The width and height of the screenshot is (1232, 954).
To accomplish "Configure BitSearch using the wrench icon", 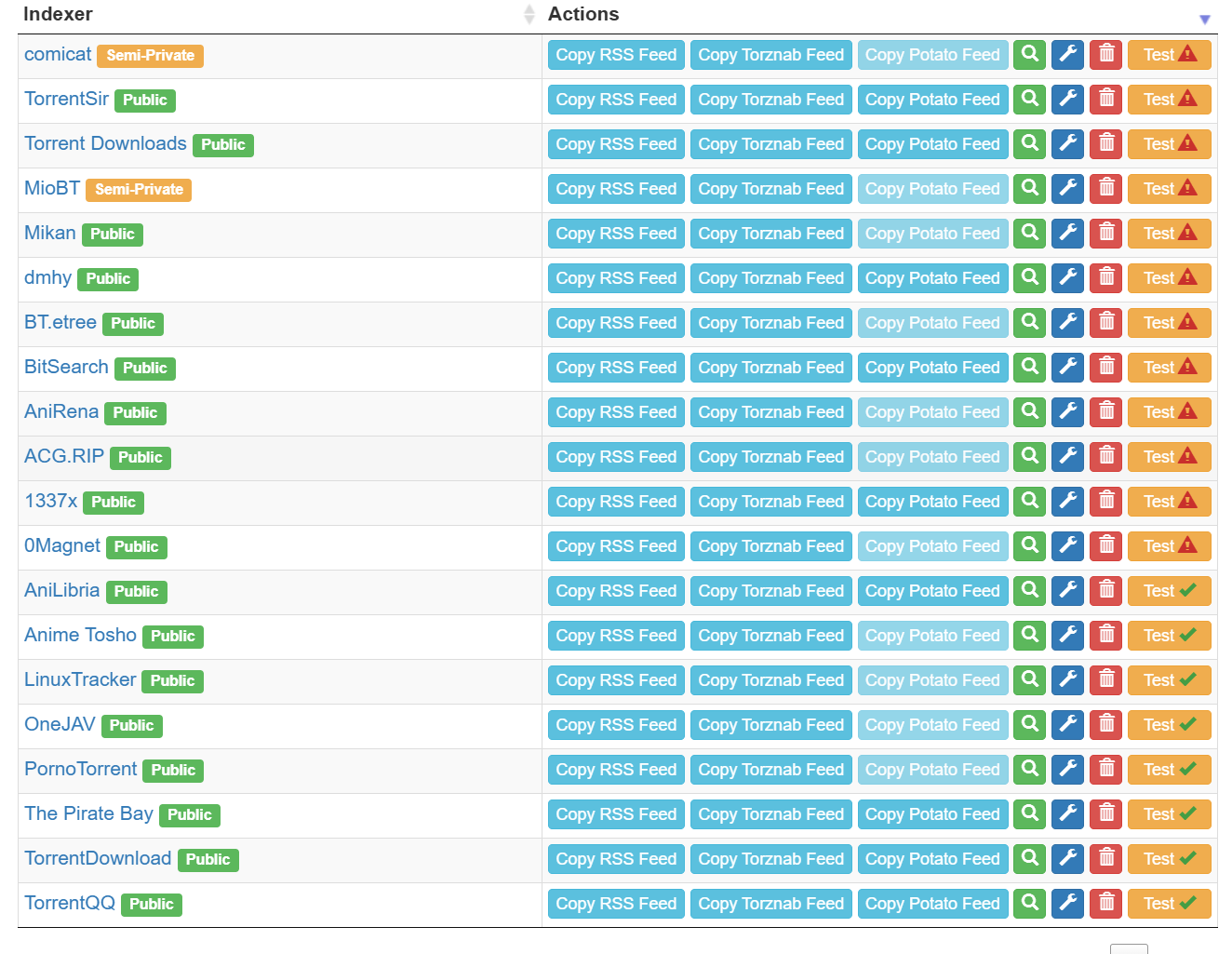I will [x=1067, y=368].
